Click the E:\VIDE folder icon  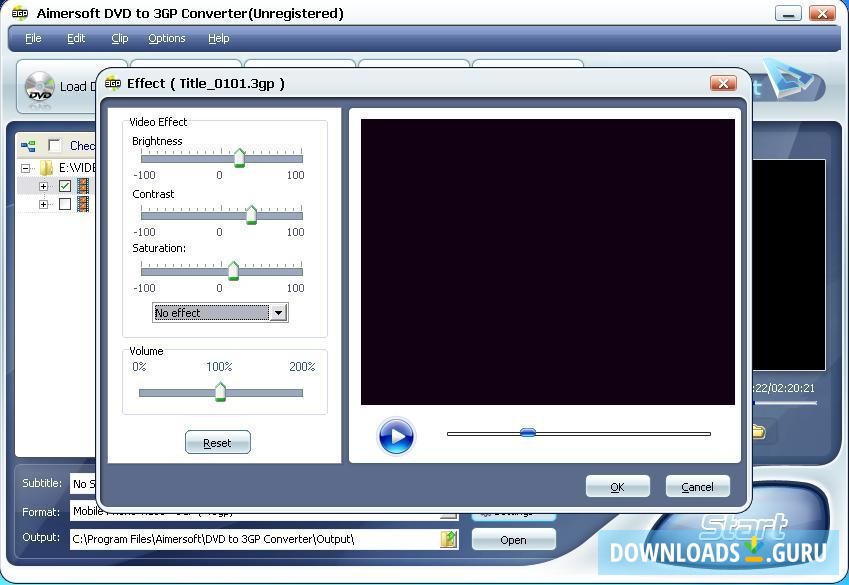click(47, 168)
